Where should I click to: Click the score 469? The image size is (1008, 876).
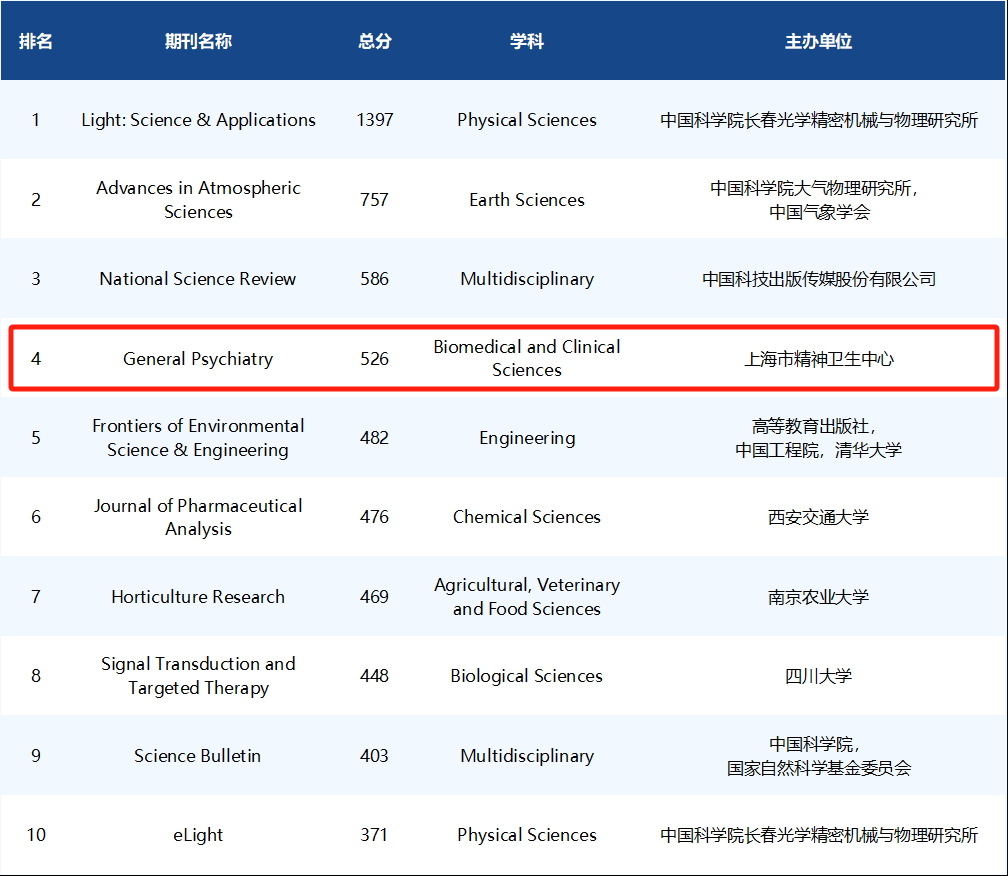(374, 596)
